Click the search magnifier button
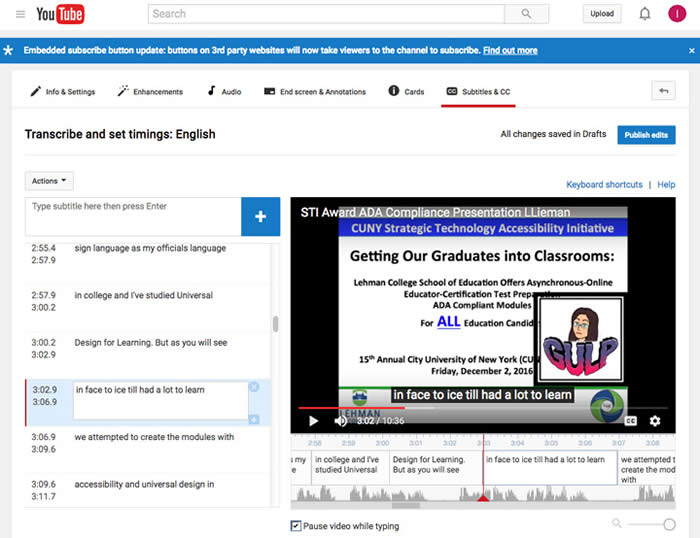The image size is (700, 538). click(x=526, y=14)
